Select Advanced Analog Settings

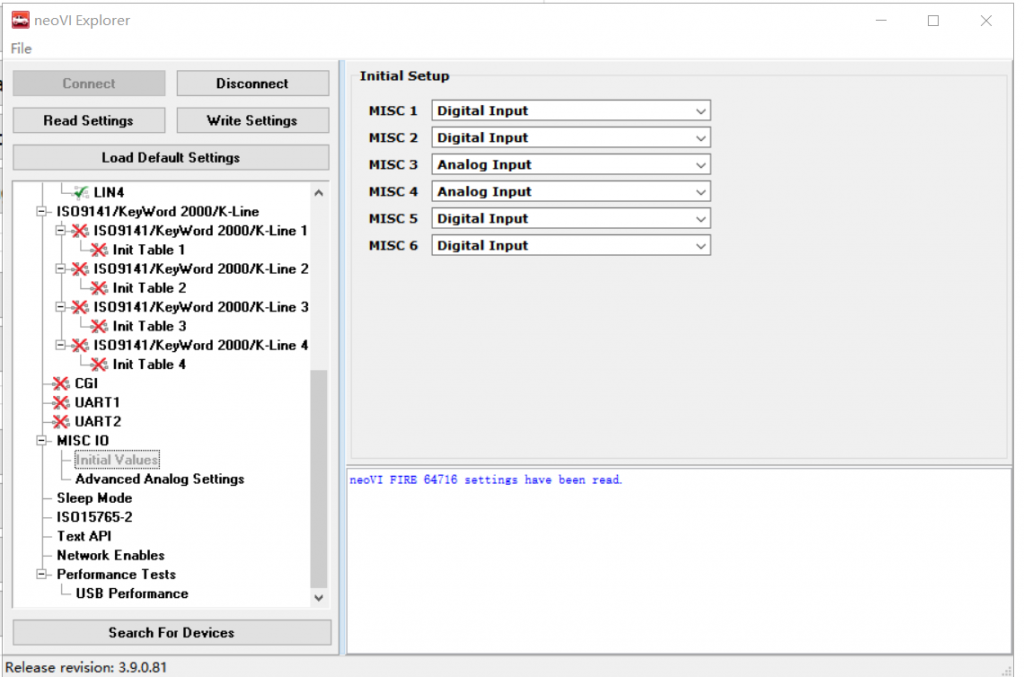point(160,479)
